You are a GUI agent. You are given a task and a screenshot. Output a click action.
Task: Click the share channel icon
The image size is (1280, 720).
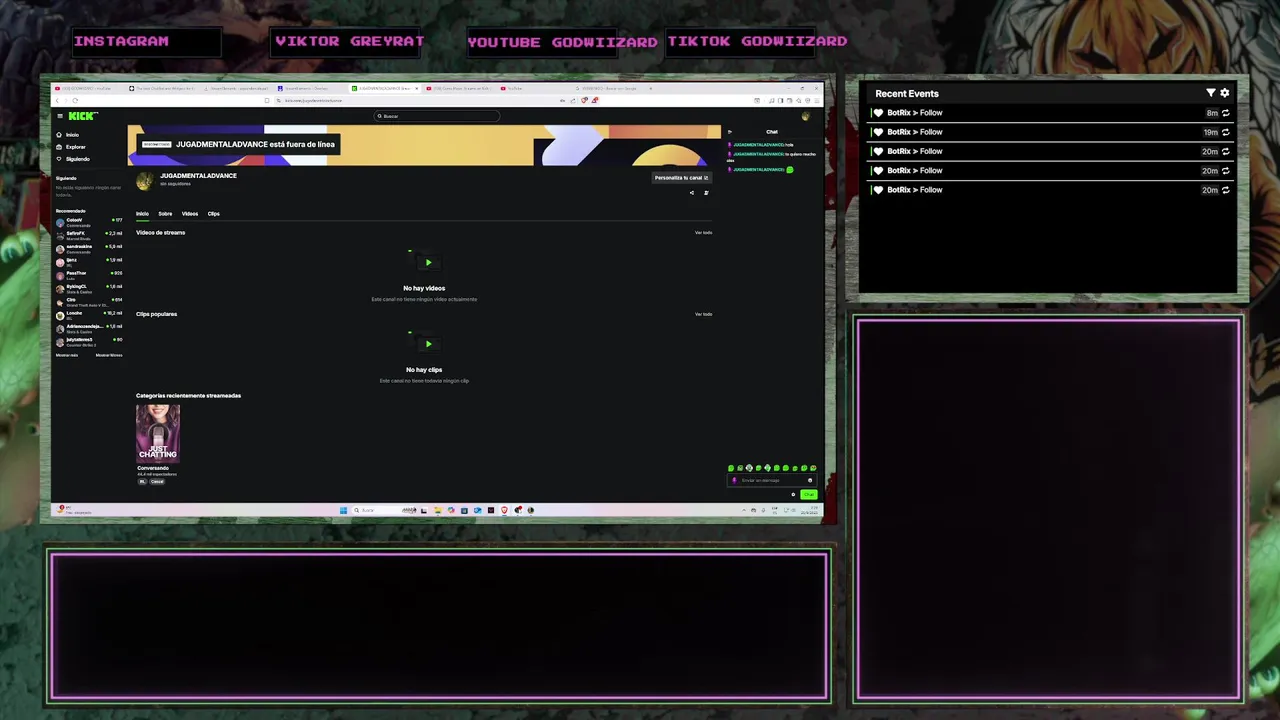coord(692,193)
